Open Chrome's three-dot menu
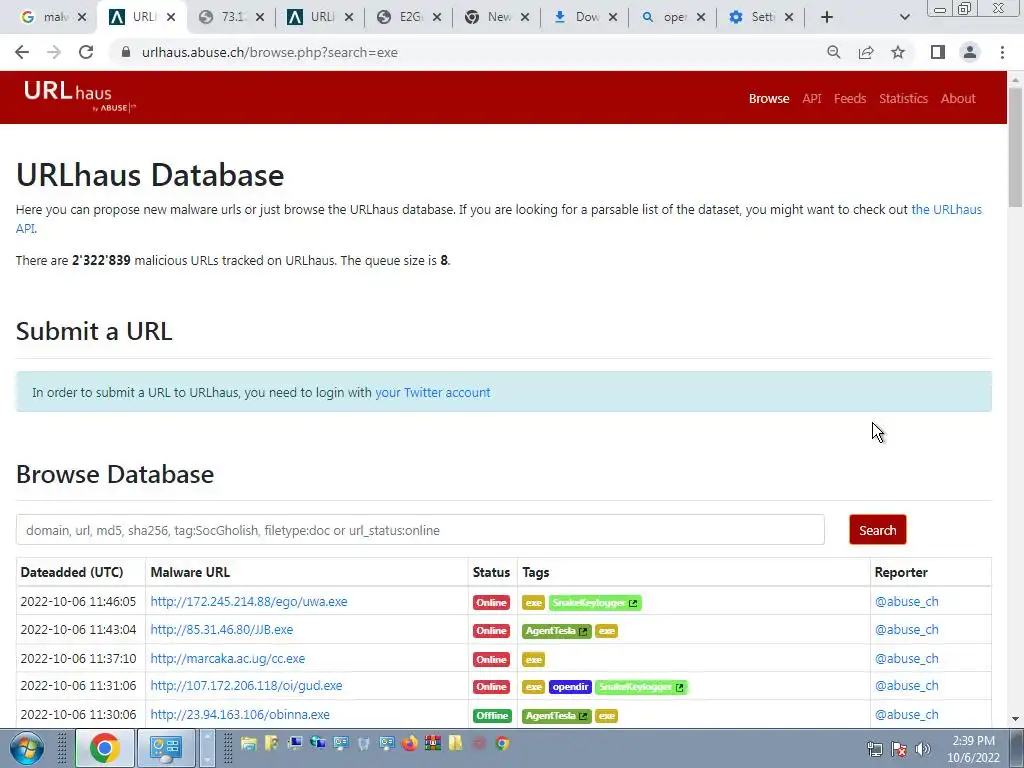1024x768 pixels. click(x=1002, y=52)
